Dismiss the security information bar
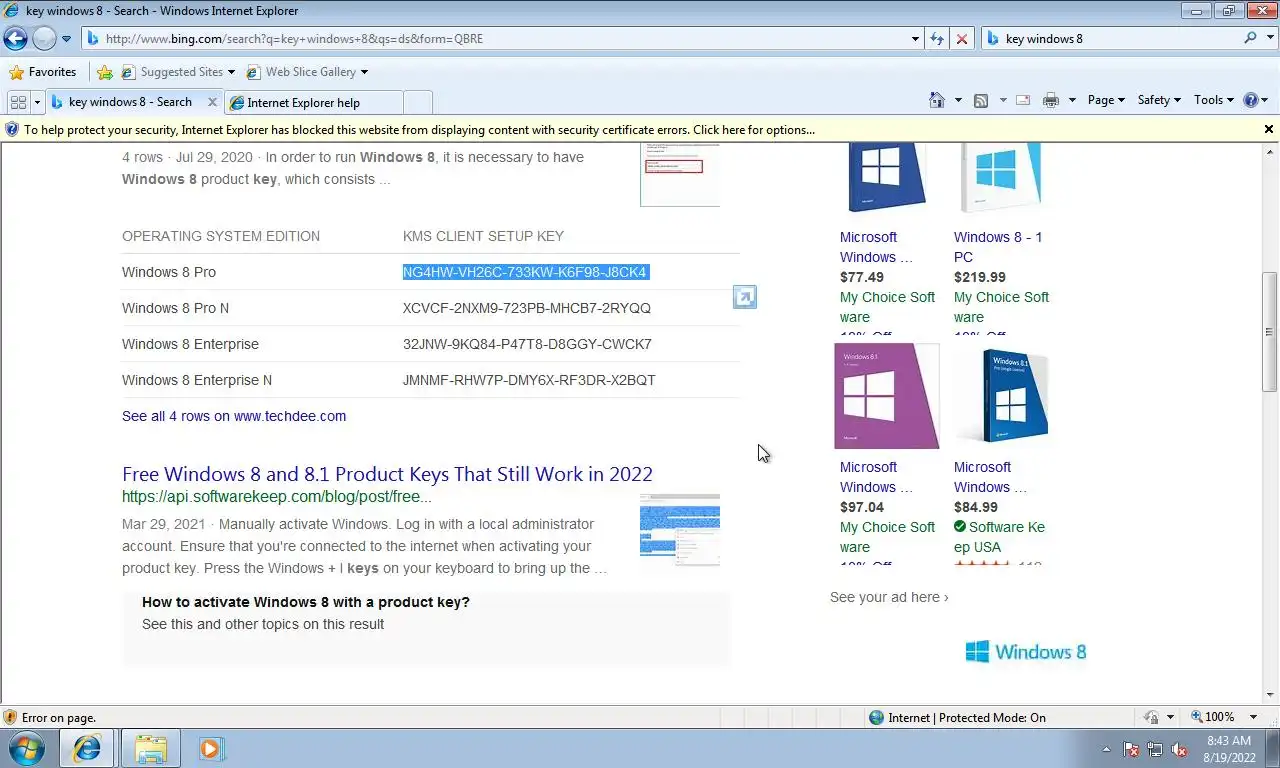 click(x=1269, y=129)
